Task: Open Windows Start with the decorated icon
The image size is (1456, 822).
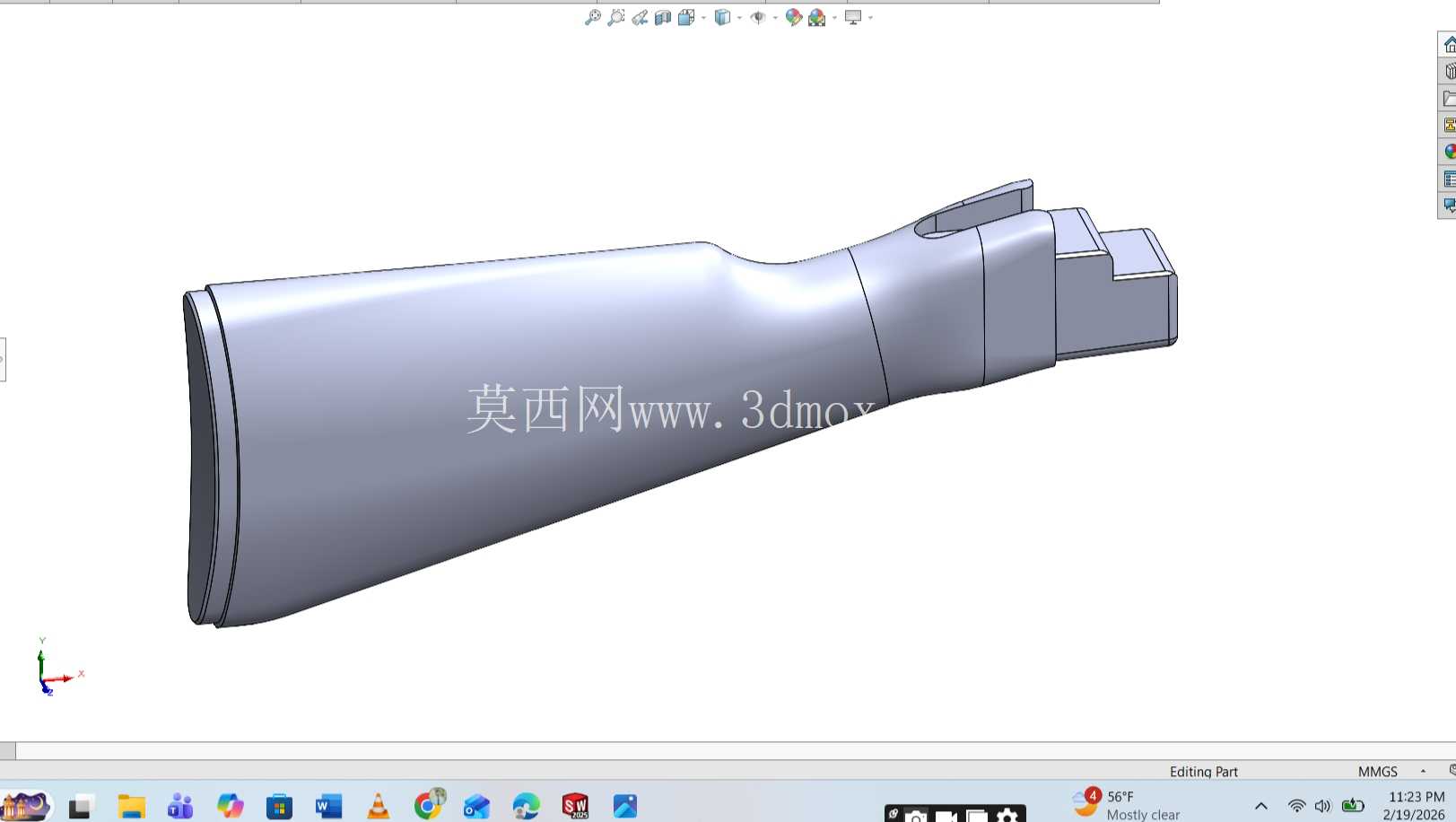Action: click(26, 806)
